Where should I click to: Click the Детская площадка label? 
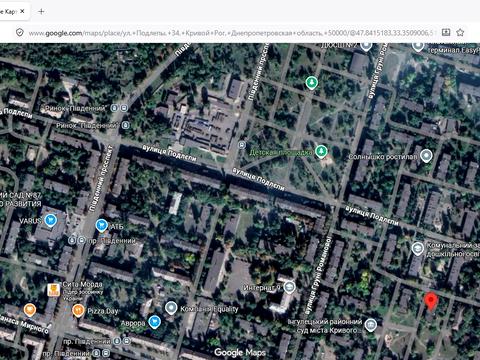coord(281,152)
